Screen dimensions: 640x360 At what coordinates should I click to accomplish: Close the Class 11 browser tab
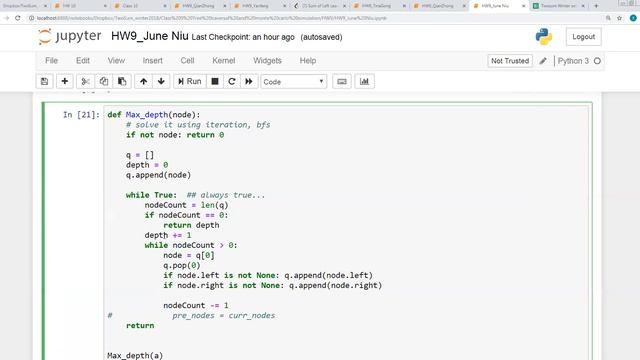(x=165, y=6)
